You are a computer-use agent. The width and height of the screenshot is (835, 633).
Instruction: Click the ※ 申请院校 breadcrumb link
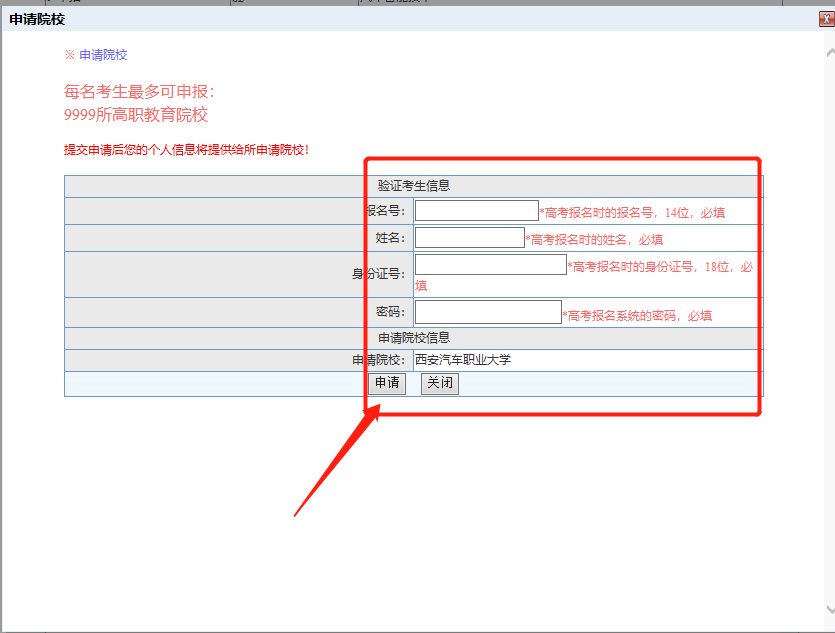[x=96, y=55]
